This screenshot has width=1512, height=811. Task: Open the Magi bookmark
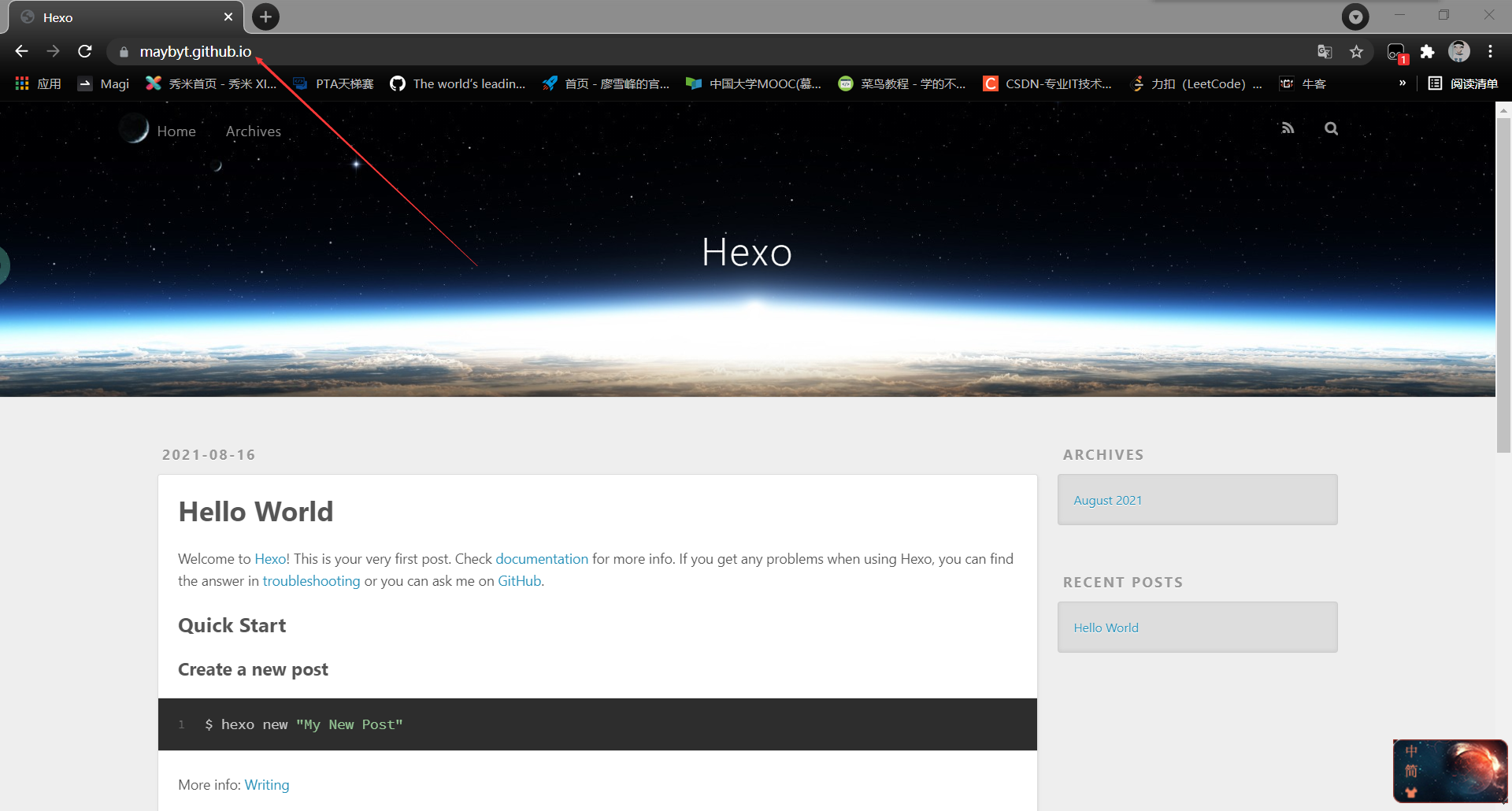103,83
